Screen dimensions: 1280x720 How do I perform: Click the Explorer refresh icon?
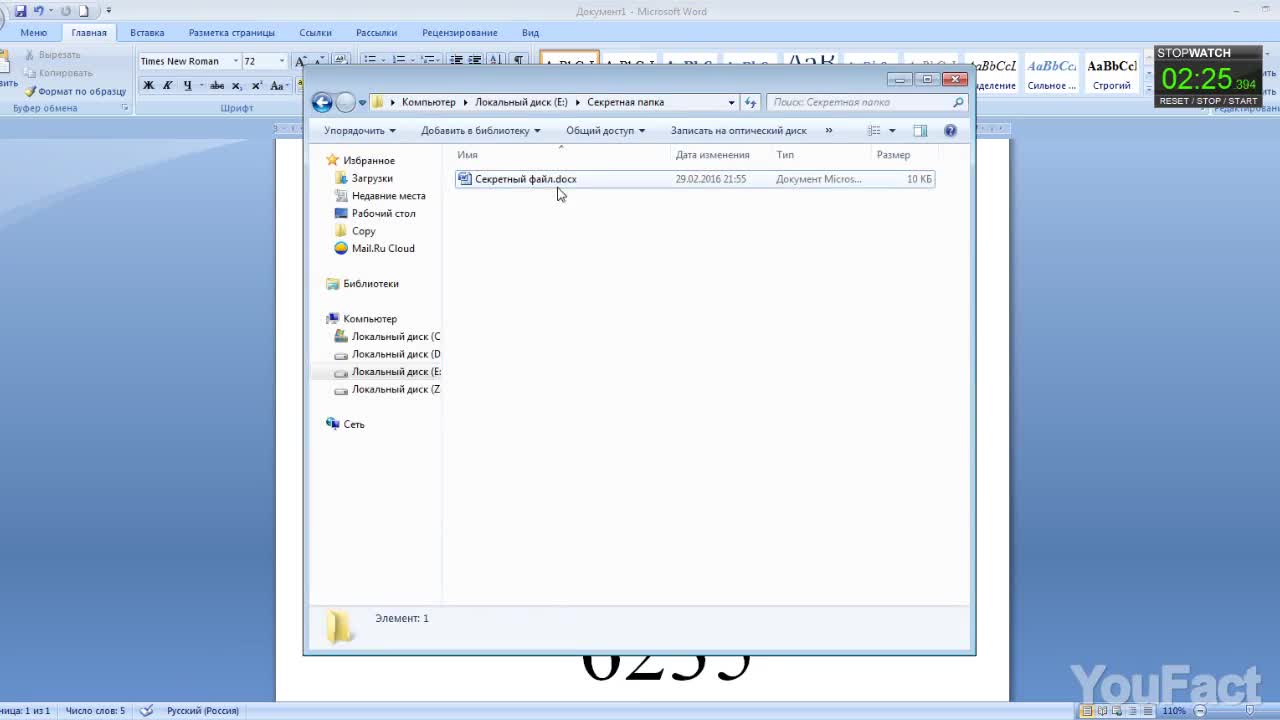pyautogui.click(x=751, y=102)
